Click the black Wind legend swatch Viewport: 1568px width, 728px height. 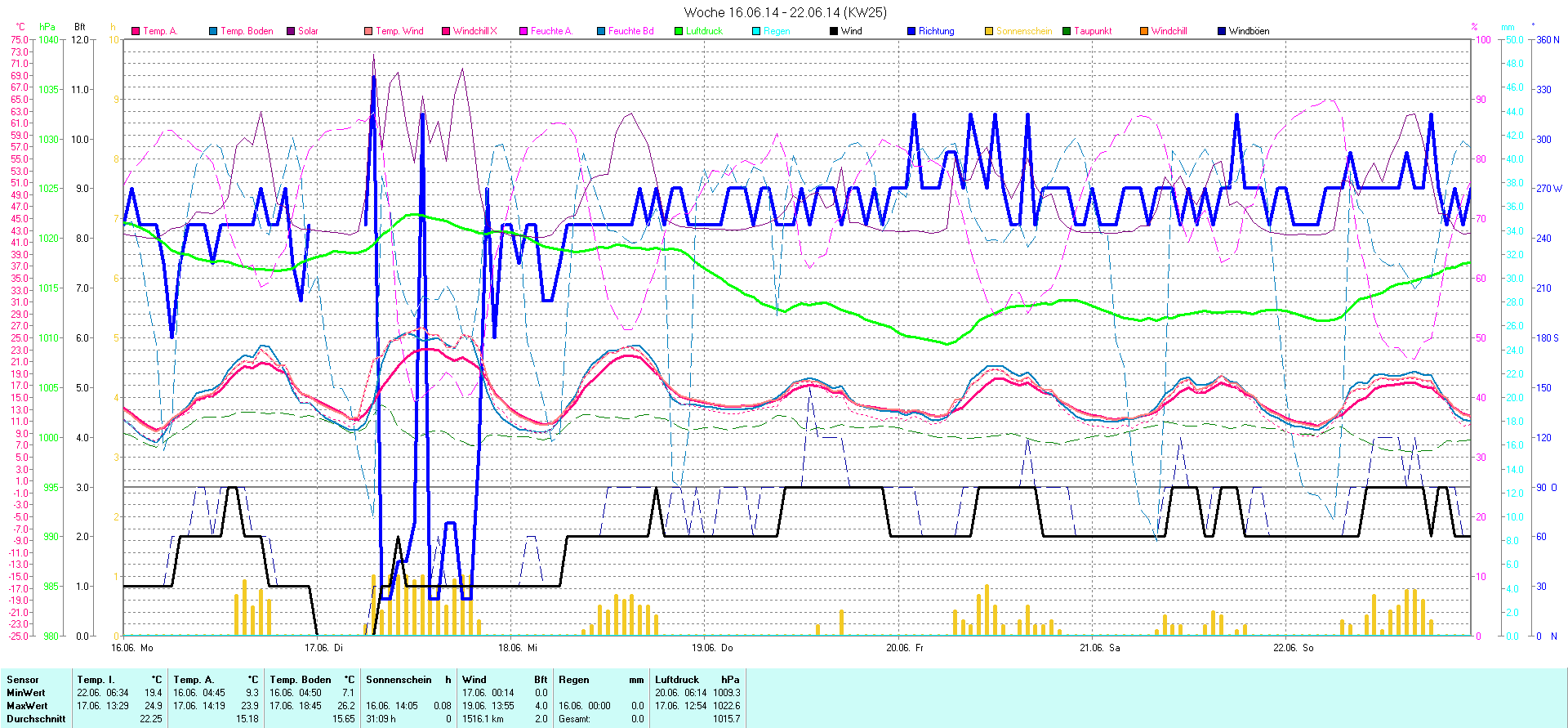point(834,31)
